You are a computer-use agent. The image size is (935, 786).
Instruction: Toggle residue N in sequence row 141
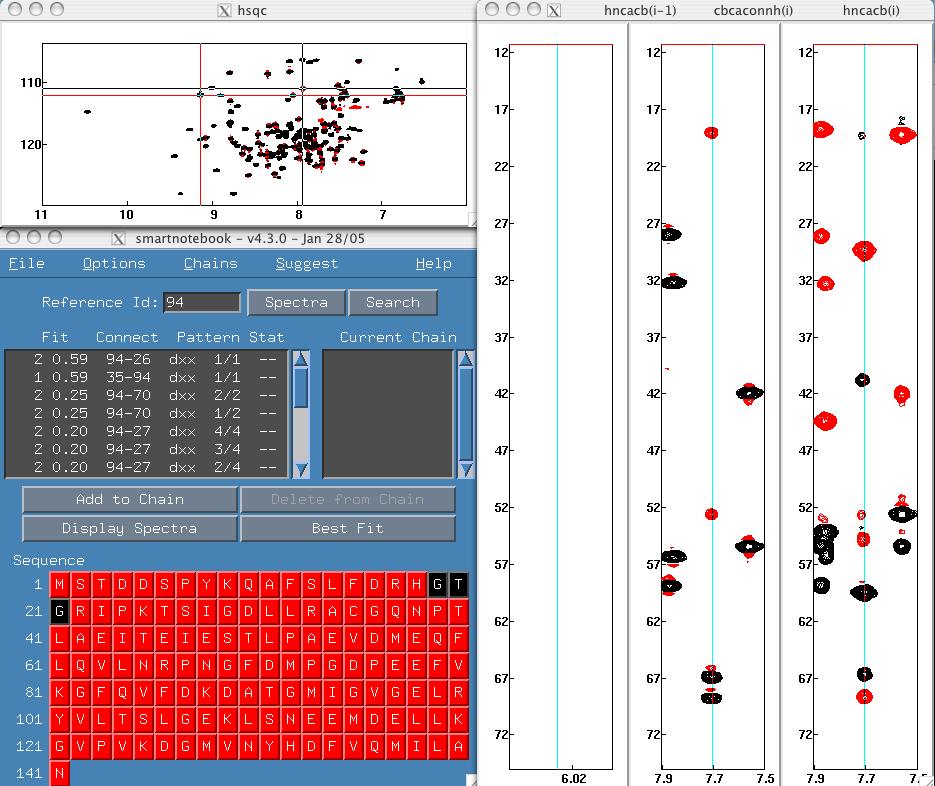(x=60, y=773)
